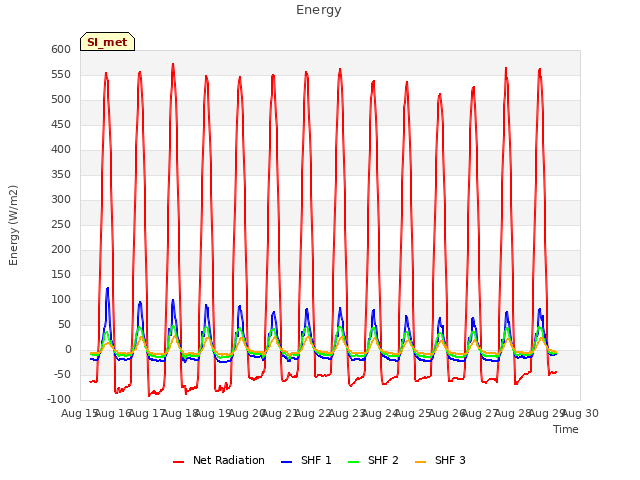
Task: Click the Aug 20 x-axis date label
Action: coord(247,413)
